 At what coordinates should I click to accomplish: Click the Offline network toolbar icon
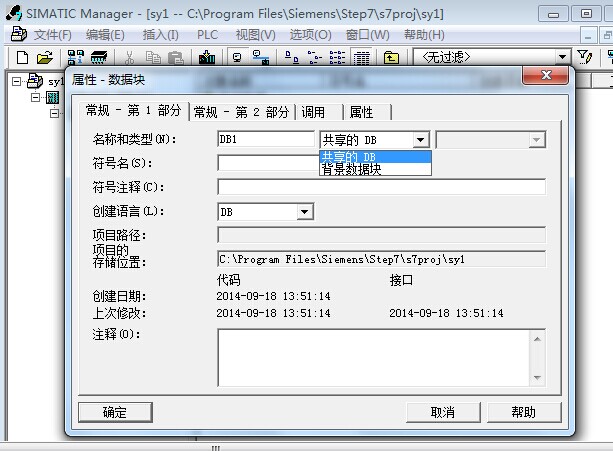(261, 57)
